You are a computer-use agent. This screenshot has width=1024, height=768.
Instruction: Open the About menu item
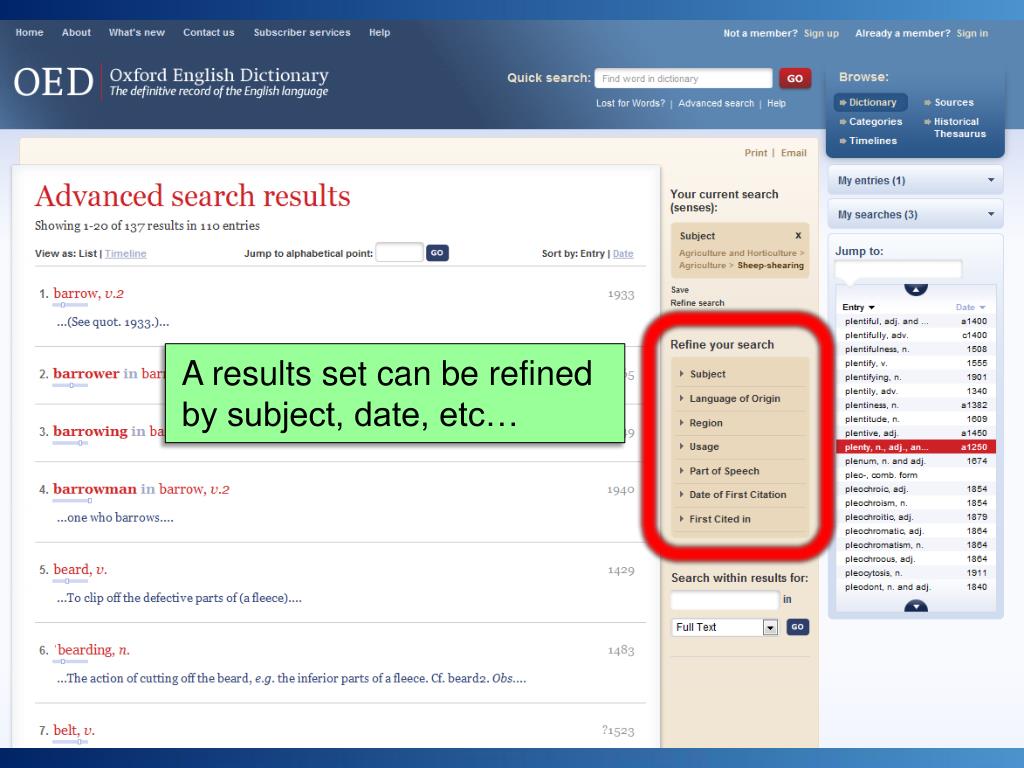76,32
